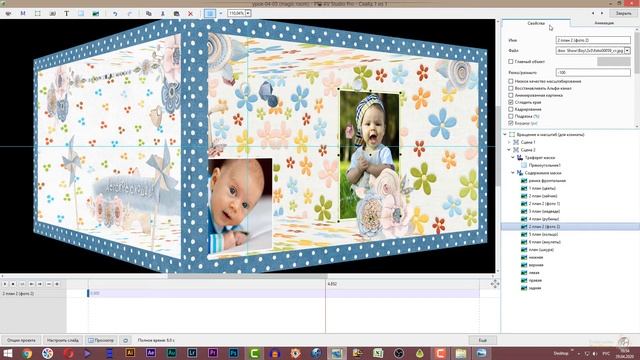Switch to the Свойства tab

click(536, 23)
